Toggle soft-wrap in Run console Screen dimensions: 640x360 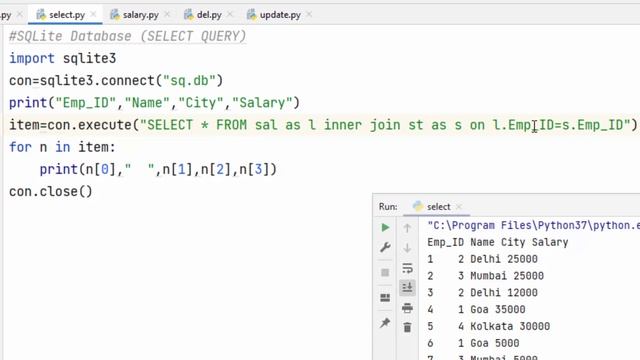(x=407, y=268)
